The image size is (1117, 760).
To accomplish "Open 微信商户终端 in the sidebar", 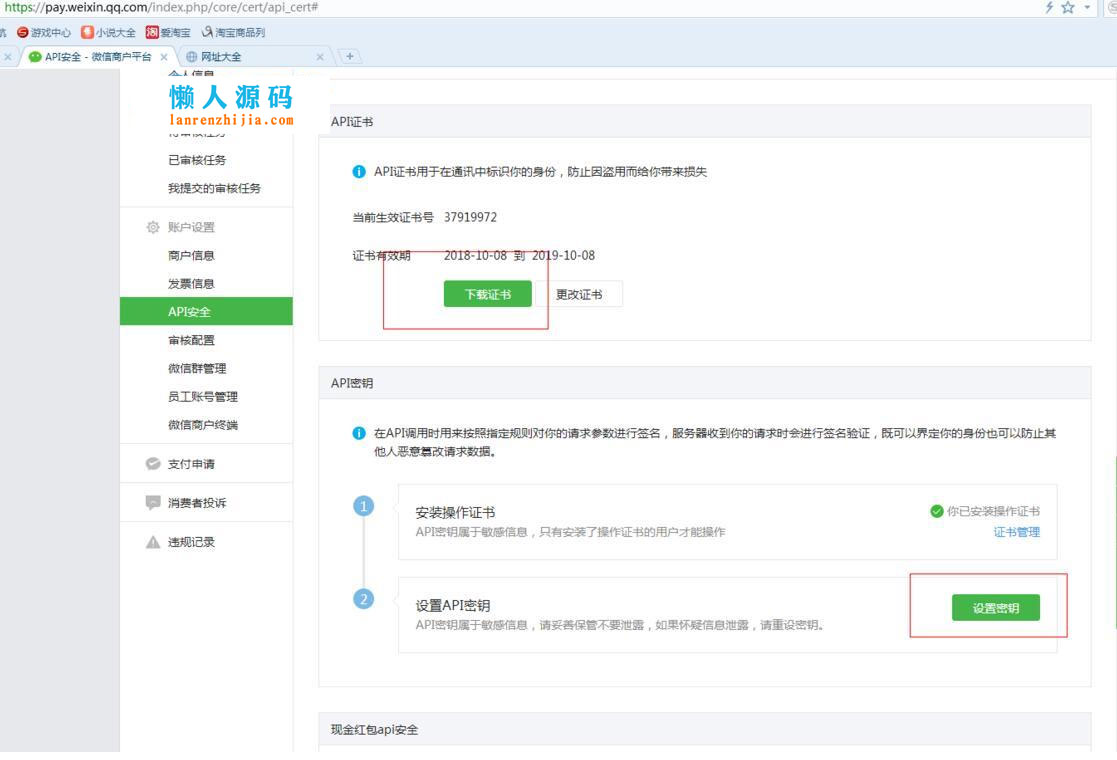I will [x=202, y=425].
